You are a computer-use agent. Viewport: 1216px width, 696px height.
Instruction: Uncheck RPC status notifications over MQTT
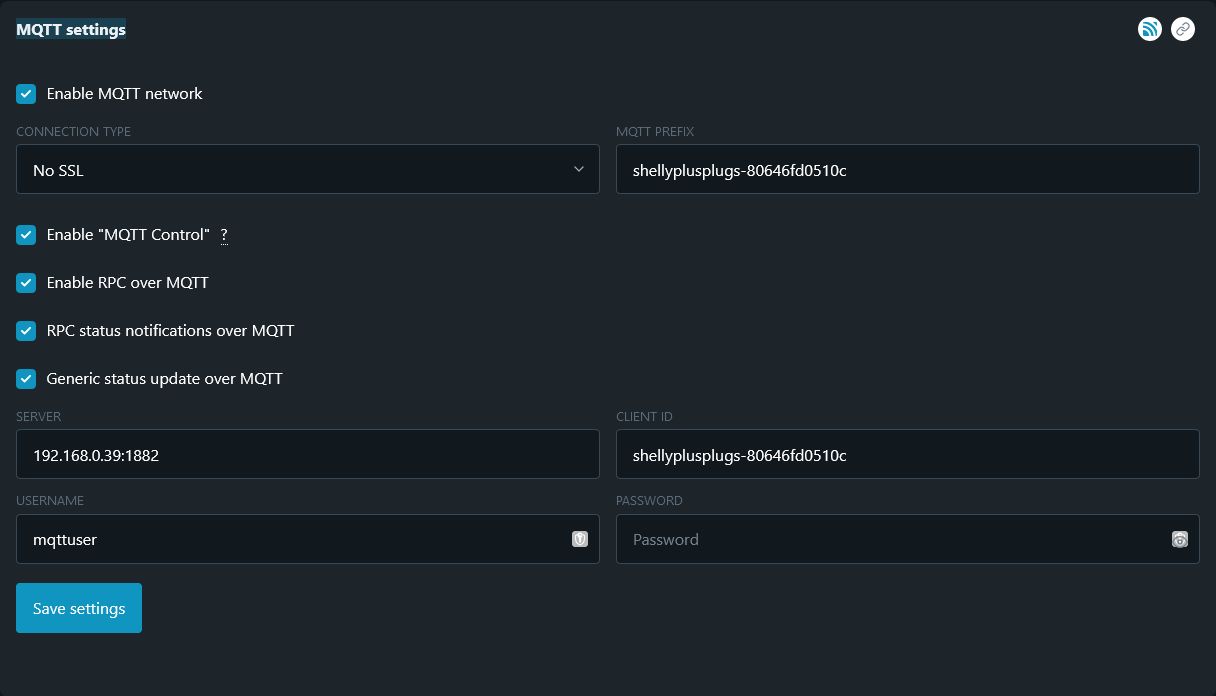tap(26, 331)
